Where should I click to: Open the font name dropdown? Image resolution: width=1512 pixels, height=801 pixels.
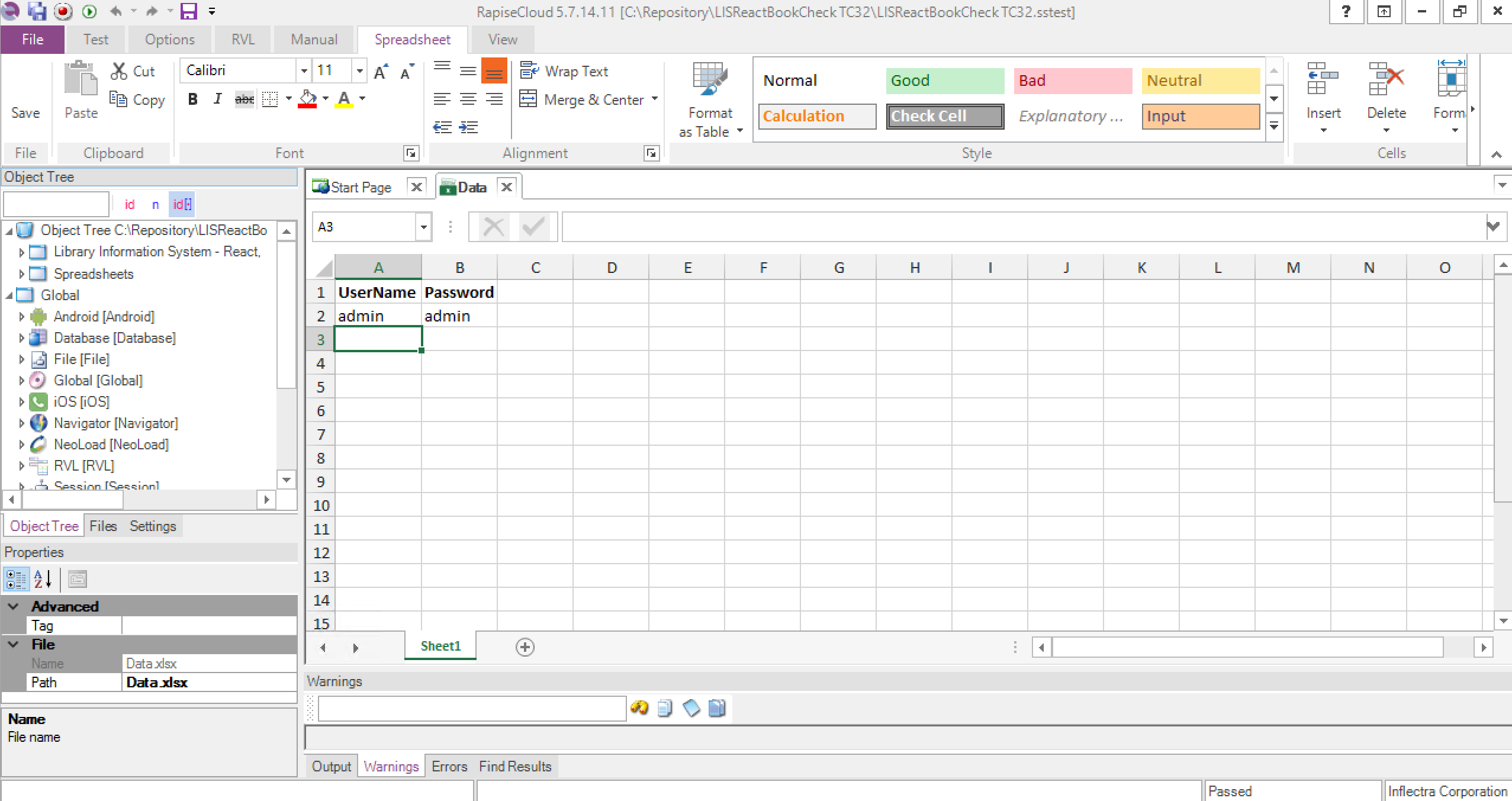[304, 70]
